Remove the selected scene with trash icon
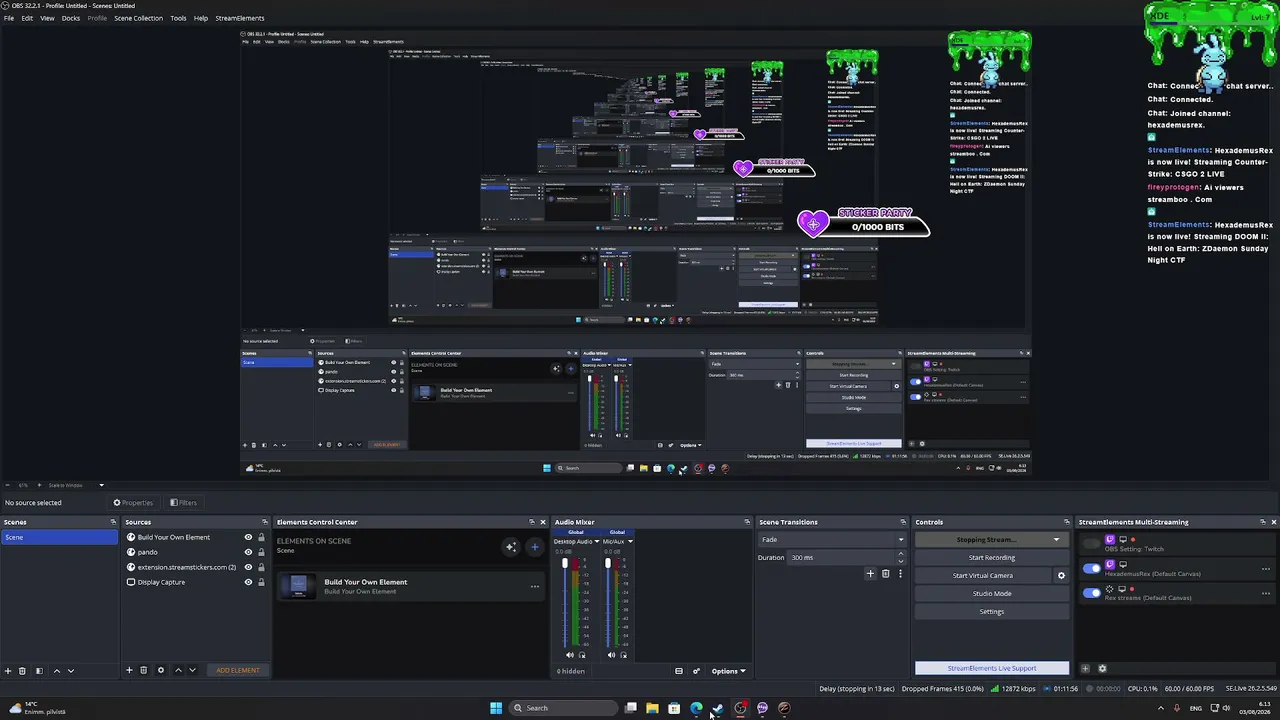 (x=22, y=670)
